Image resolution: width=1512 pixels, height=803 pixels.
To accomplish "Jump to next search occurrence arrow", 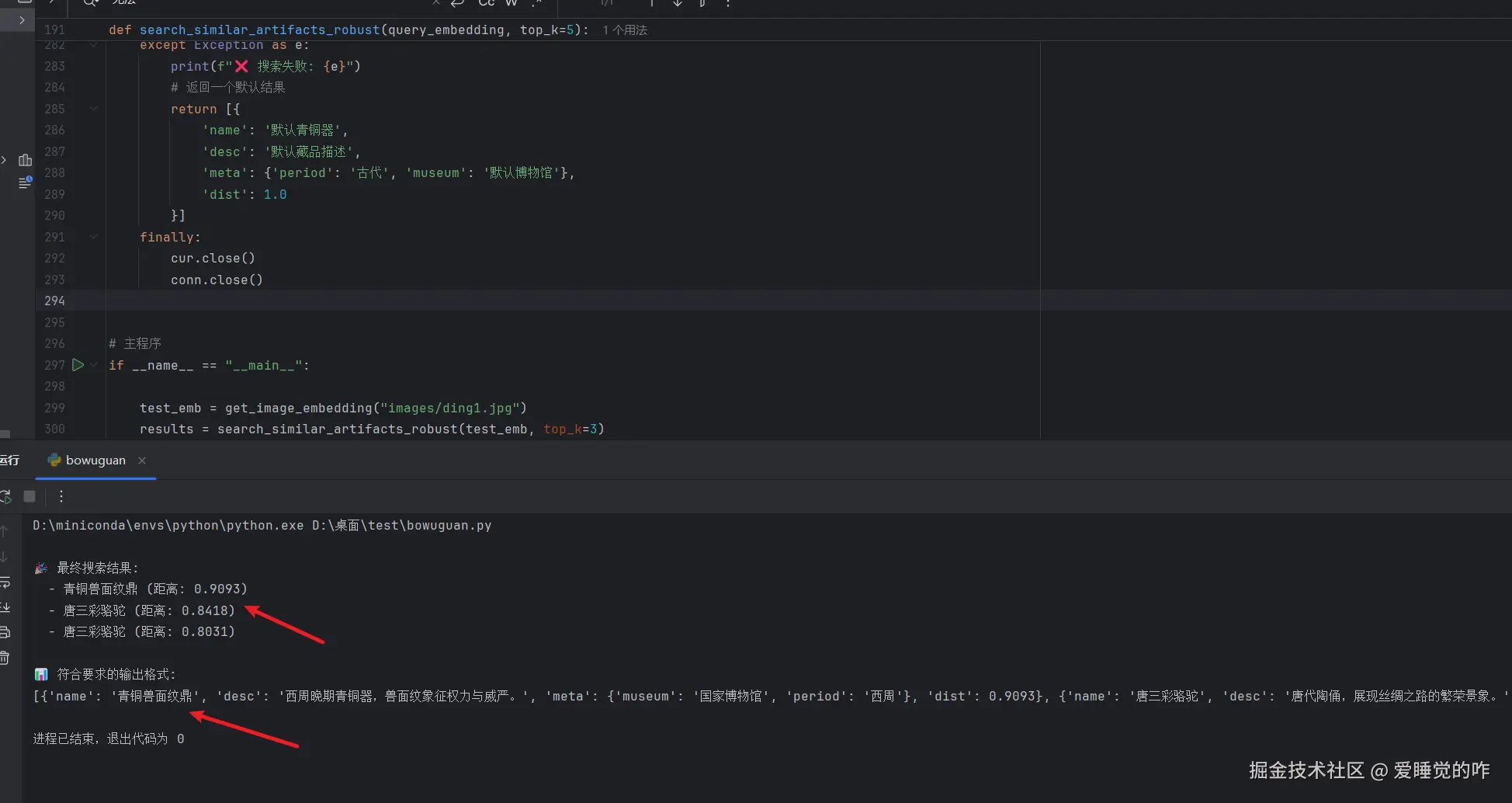I will coord(677,3).
